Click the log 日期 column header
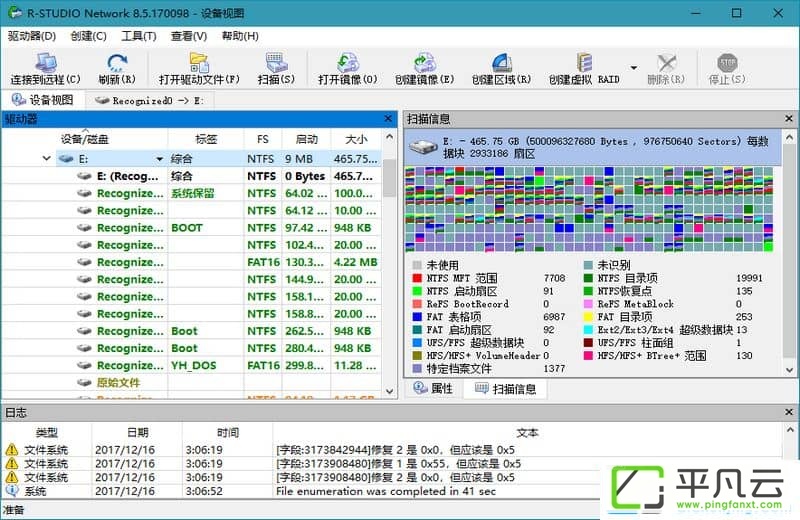Image resolution: width=800 pixels, height=520 pixels. pos(138,433)
